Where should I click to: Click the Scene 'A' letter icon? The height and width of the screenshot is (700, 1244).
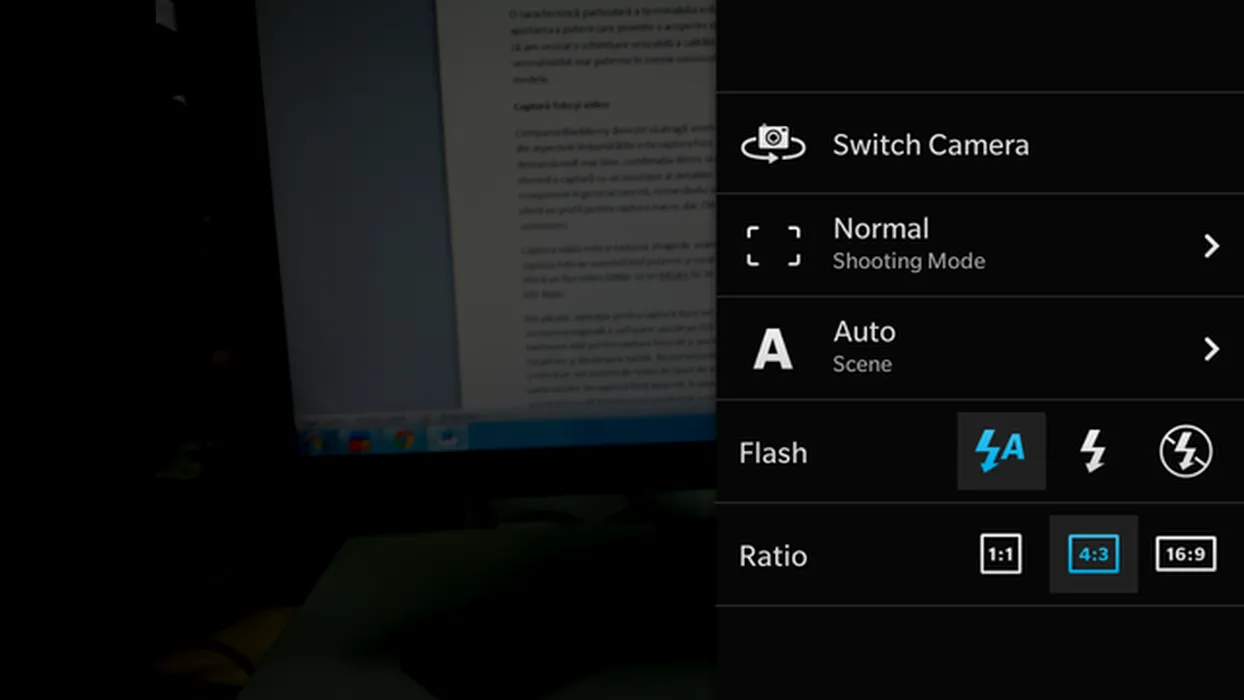[772, 350]
